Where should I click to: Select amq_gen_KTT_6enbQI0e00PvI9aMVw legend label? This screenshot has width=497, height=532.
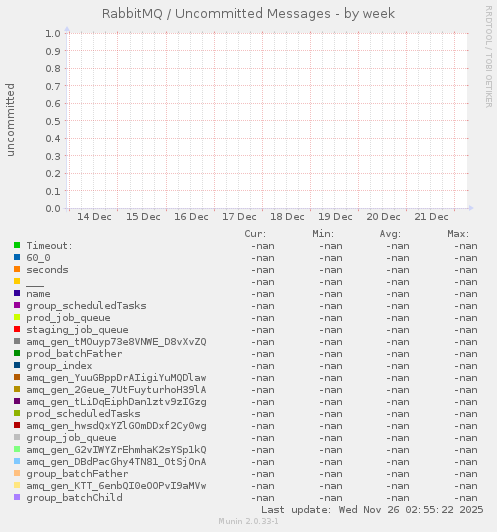pos(116,486)
